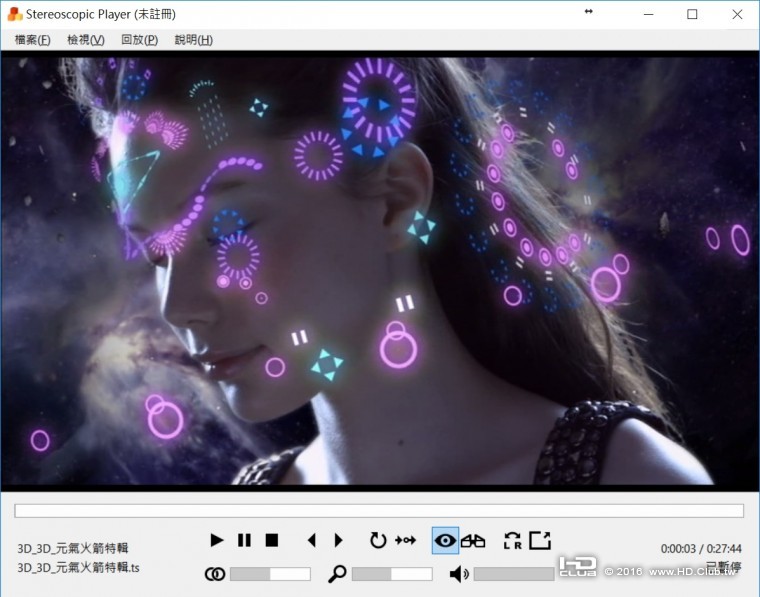The height and width of the screenshot is (597, 760).
Task: Click on the video seek bar
Action: (379, 511)
